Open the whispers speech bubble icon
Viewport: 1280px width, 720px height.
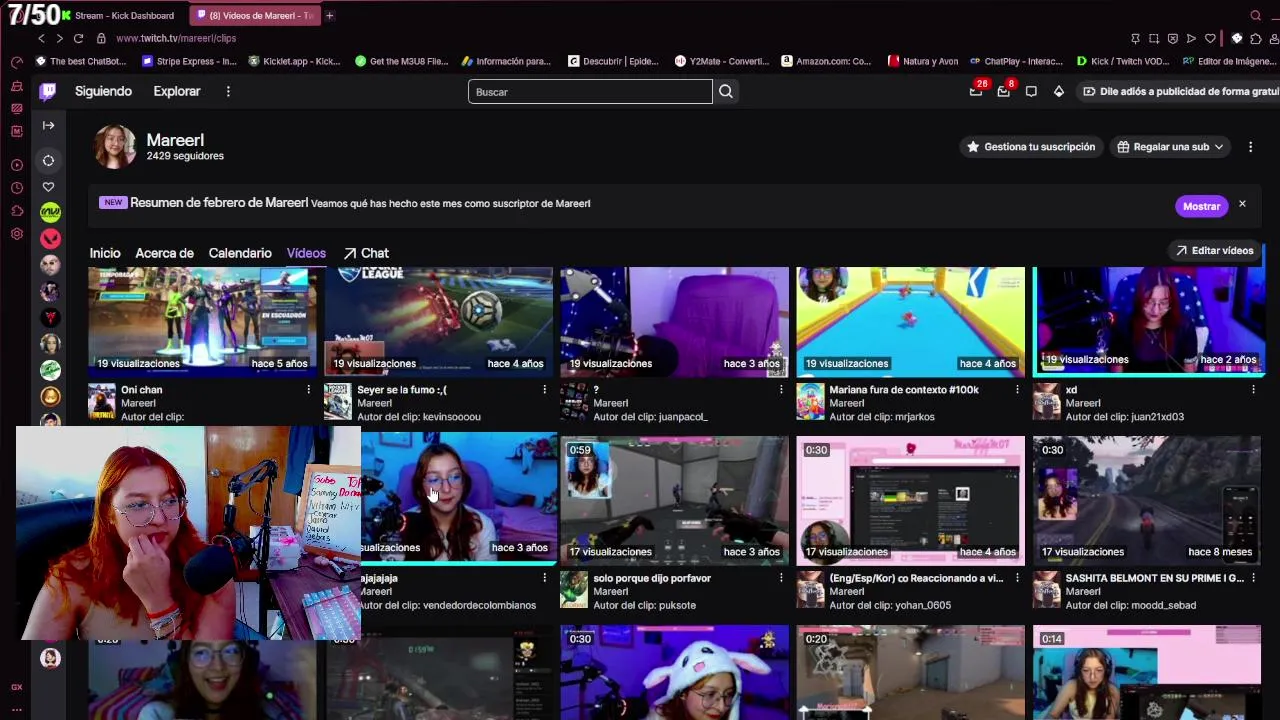click(x=1031, y=91)
